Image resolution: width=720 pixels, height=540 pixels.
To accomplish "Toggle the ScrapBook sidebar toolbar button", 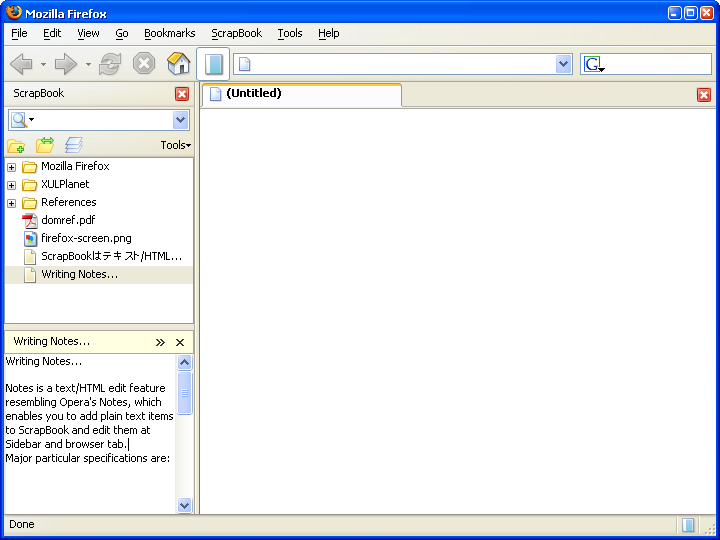I will tap(213, 64).
